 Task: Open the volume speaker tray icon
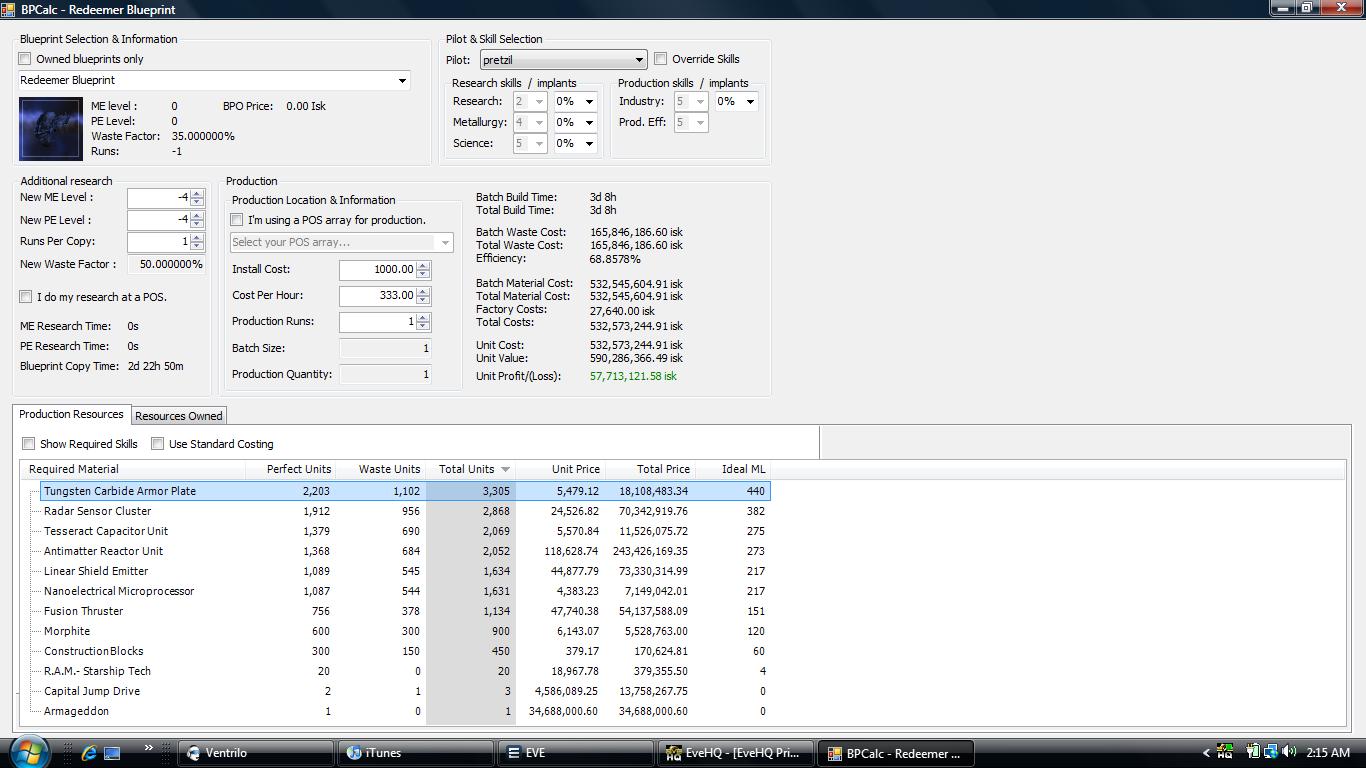pos(1289,752)
